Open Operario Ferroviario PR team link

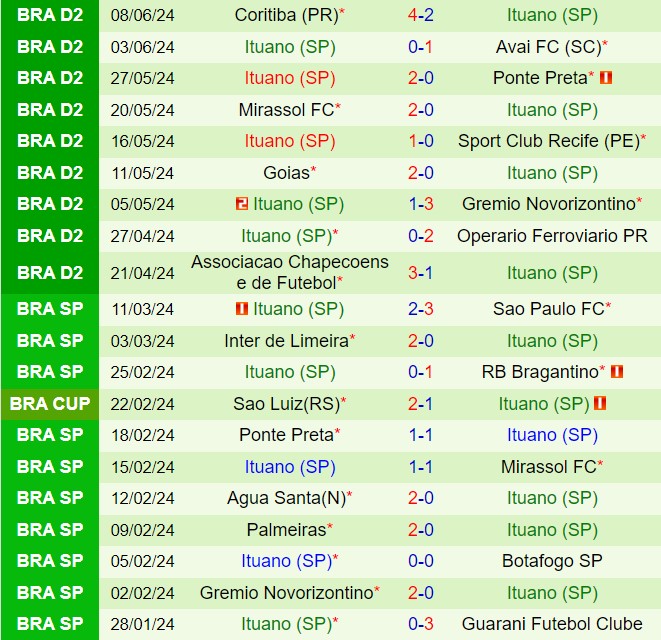coord(552,236)
